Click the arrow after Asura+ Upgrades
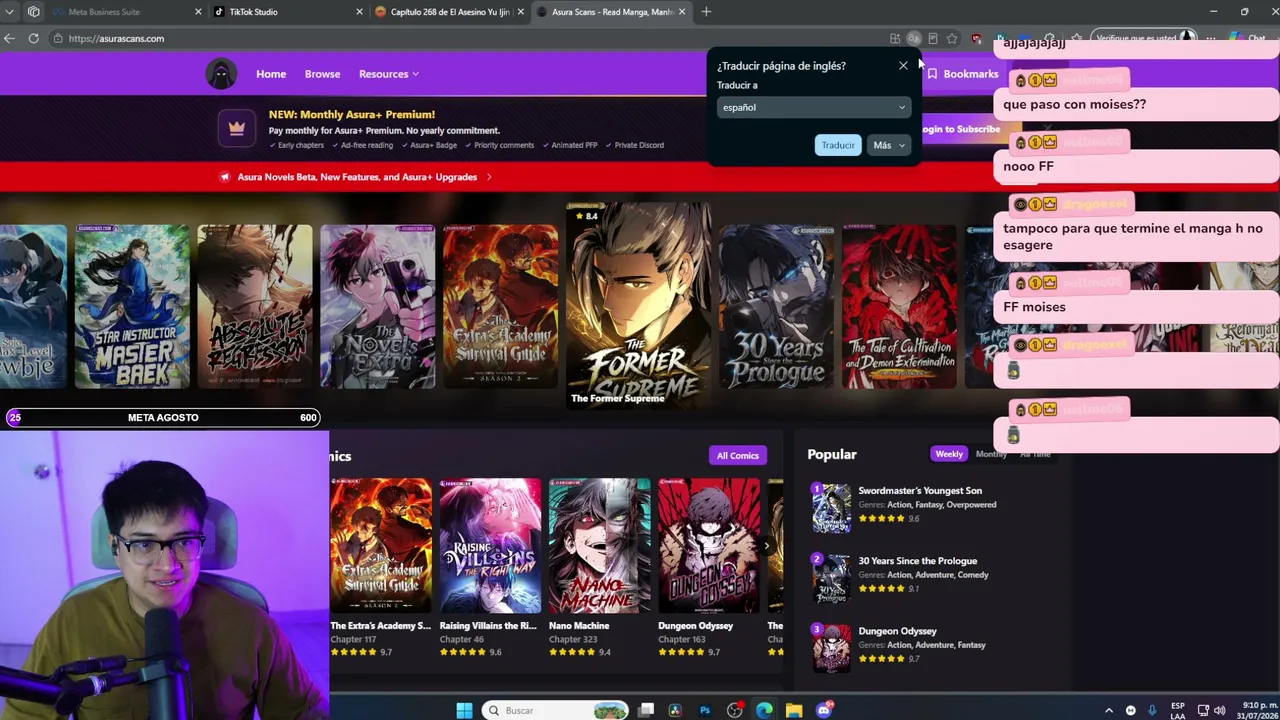 point(489,177)
